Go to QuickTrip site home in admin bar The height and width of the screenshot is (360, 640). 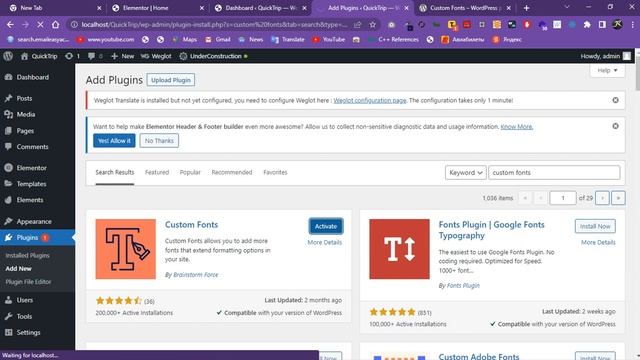39,56
